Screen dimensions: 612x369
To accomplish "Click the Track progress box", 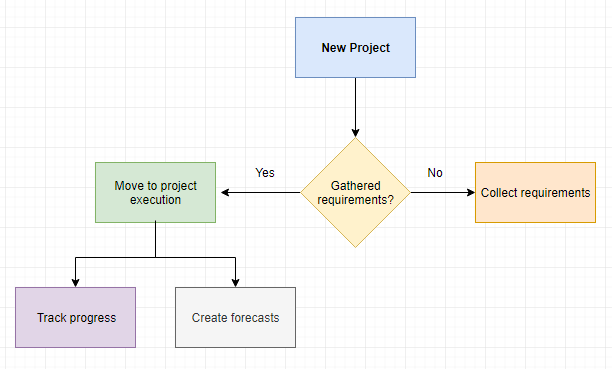I will pyautogui.click(x=75, y=317).
